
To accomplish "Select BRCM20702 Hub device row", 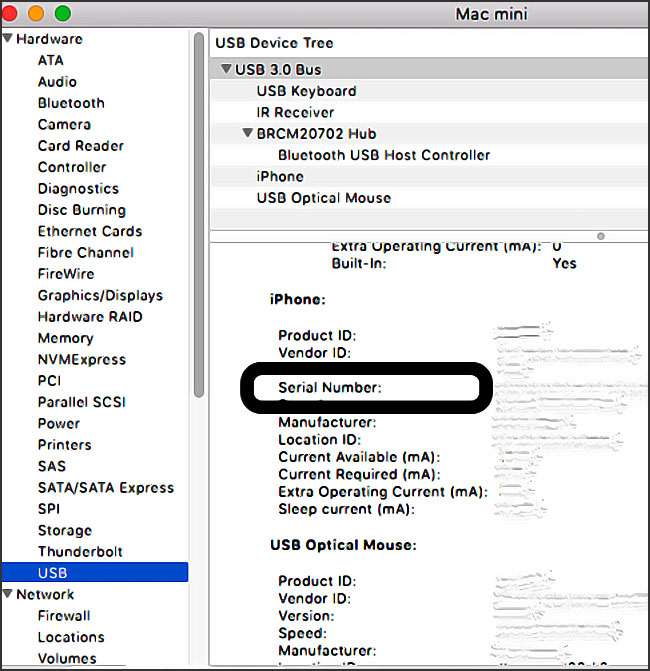I will click(429, 134).
